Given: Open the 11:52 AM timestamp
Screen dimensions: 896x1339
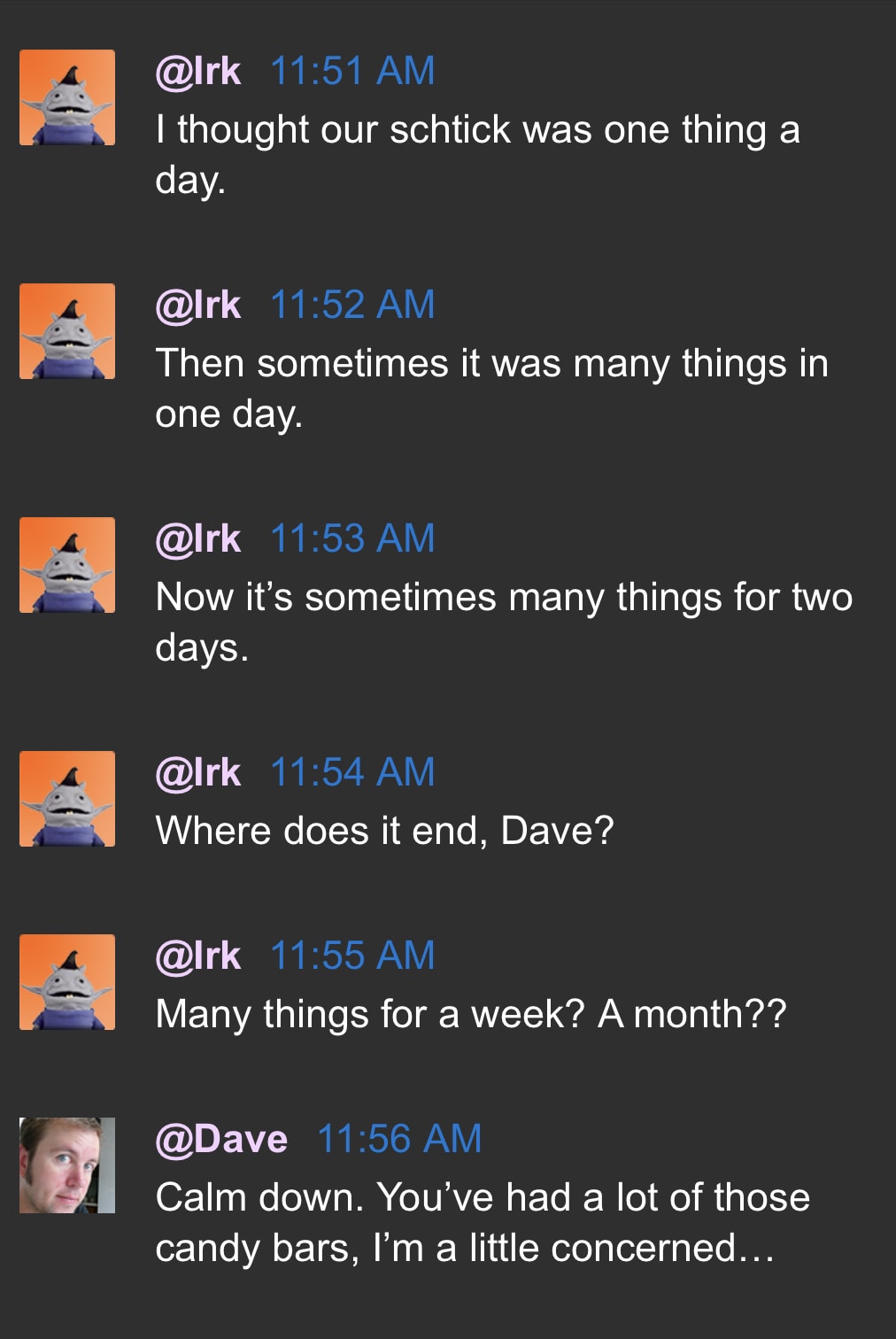Looking at the screenshot, I should click(x=352, y=306).
